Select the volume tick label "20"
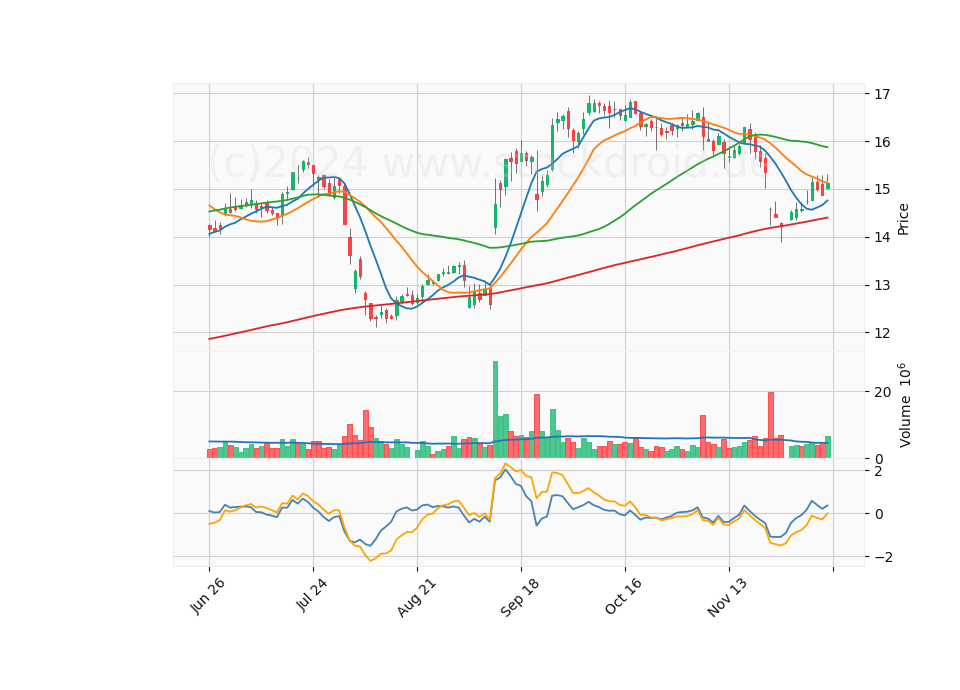 click(x=882, y=392)
